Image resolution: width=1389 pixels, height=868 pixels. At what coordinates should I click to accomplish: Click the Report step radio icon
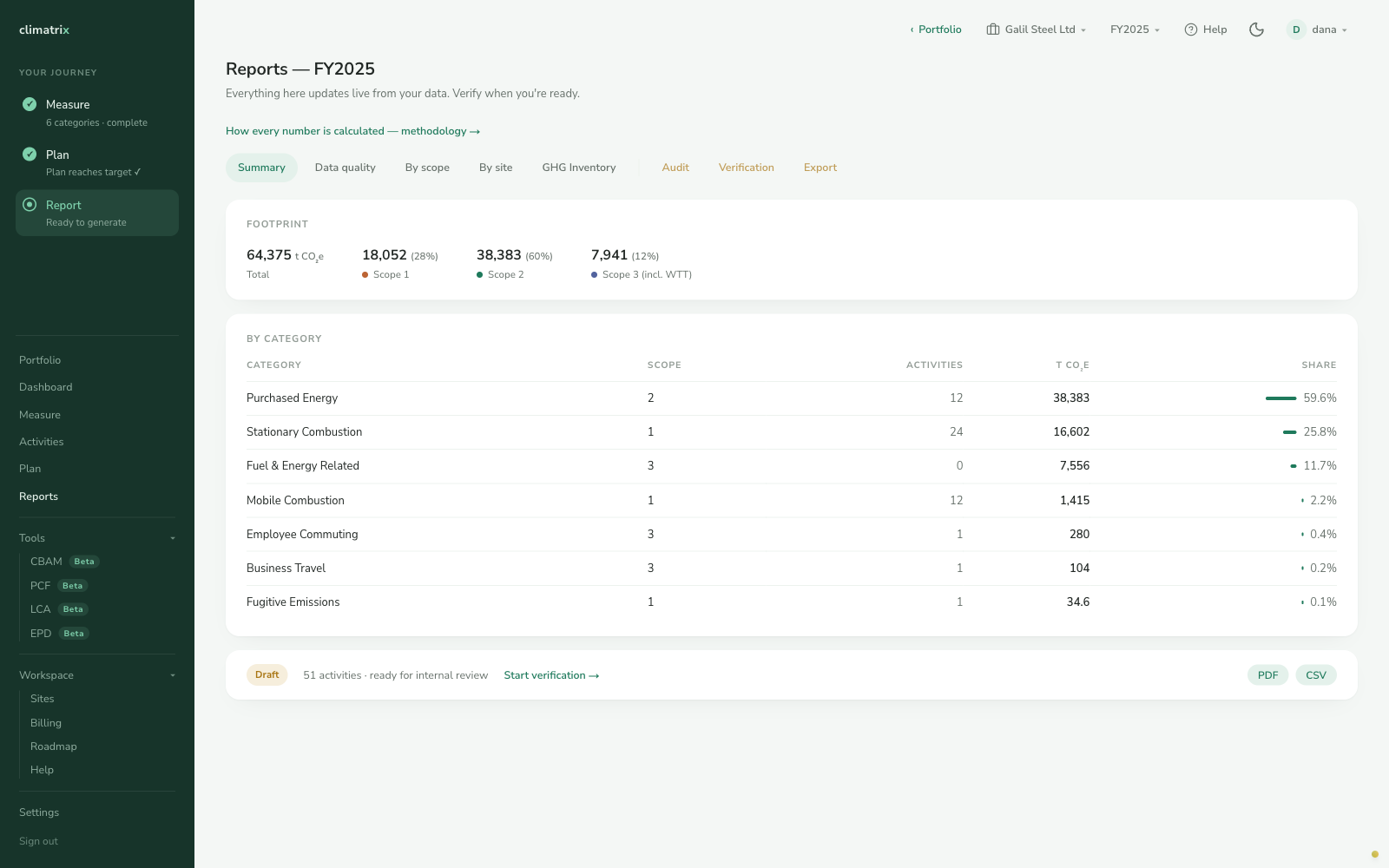pyautogui.click(x=30, y=205)
